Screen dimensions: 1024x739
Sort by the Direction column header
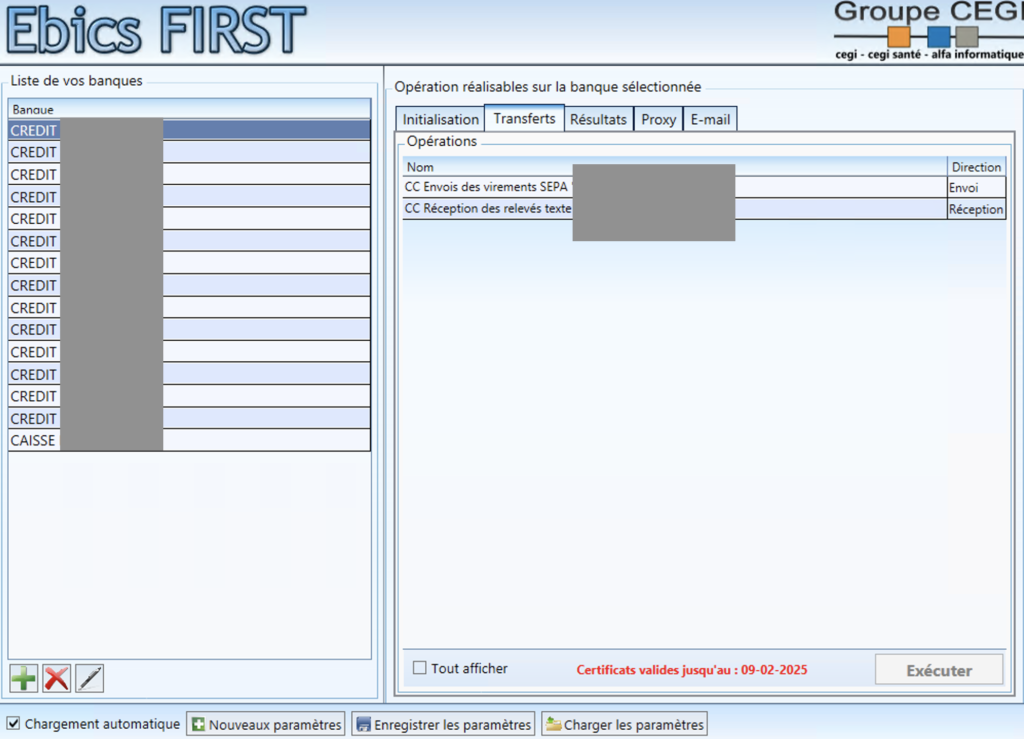coord(976,167)
